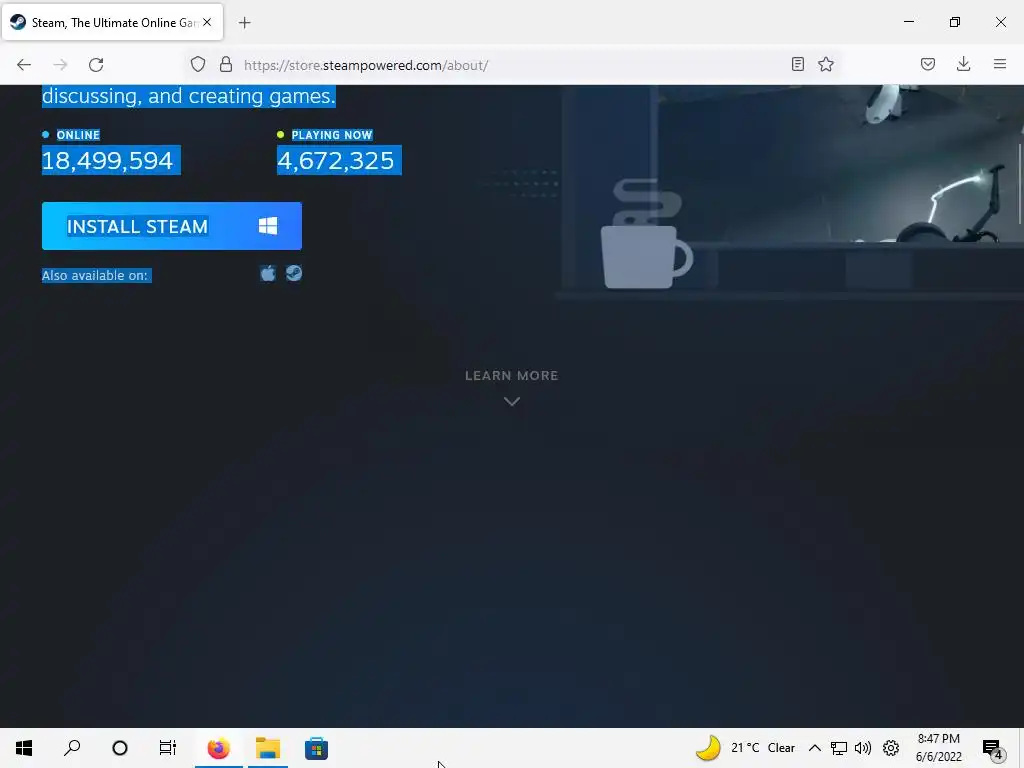Click the online count 18,499,594
The image size is (1024, 768).
(x=107, y=161)
